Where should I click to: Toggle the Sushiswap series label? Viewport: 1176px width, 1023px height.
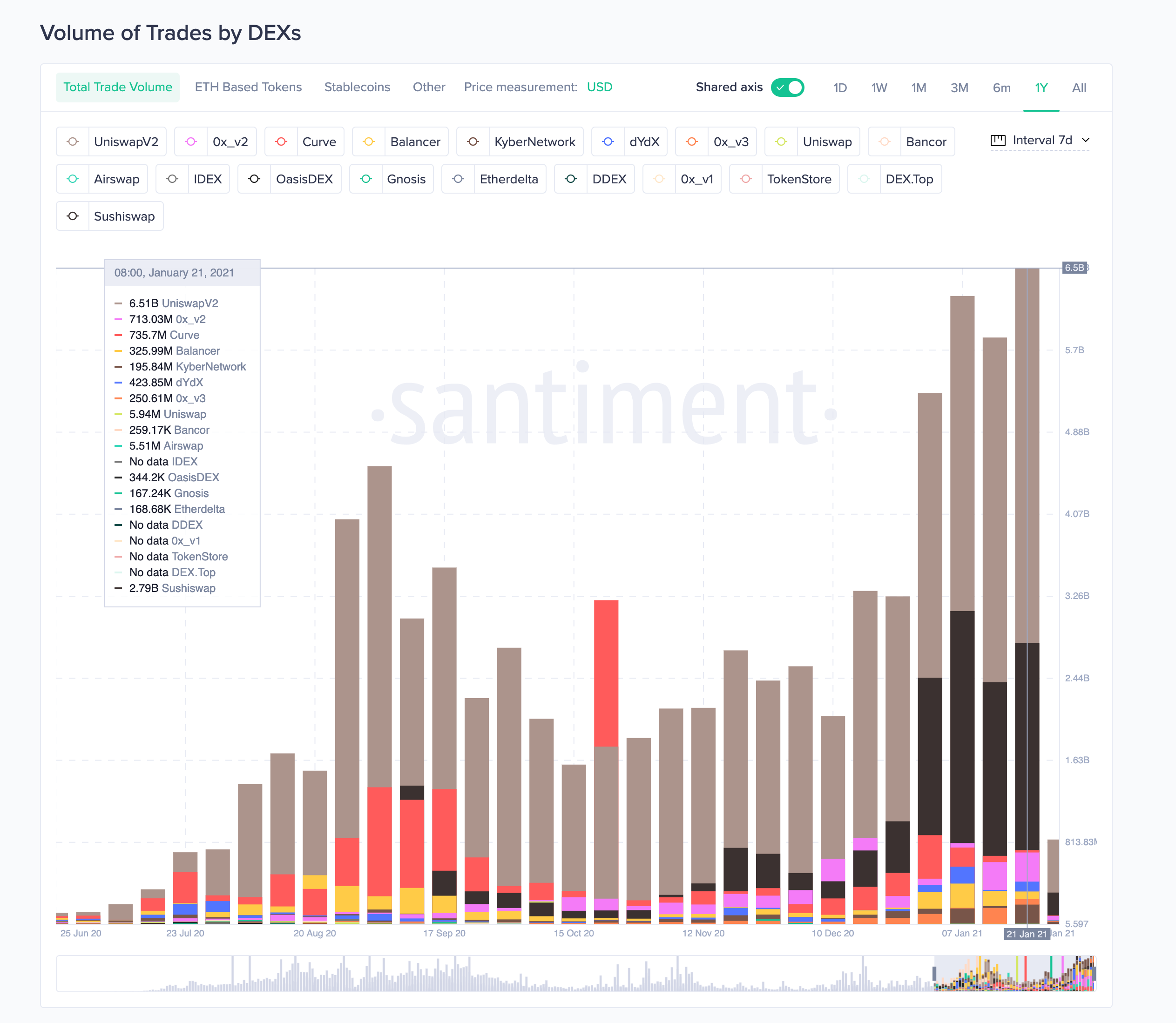[124, 216]
